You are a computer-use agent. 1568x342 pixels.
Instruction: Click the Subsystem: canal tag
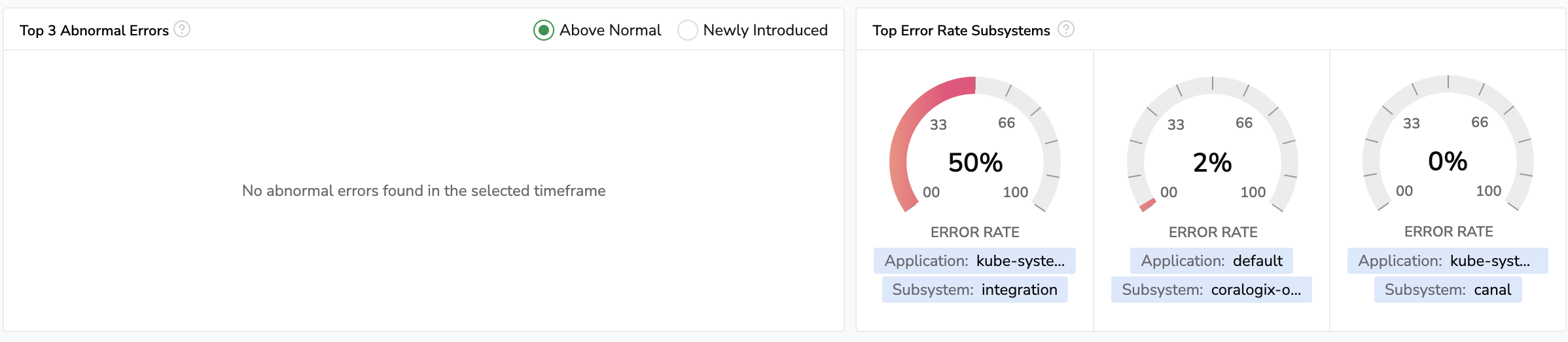pyautogui.click(x=1448, y=290)
